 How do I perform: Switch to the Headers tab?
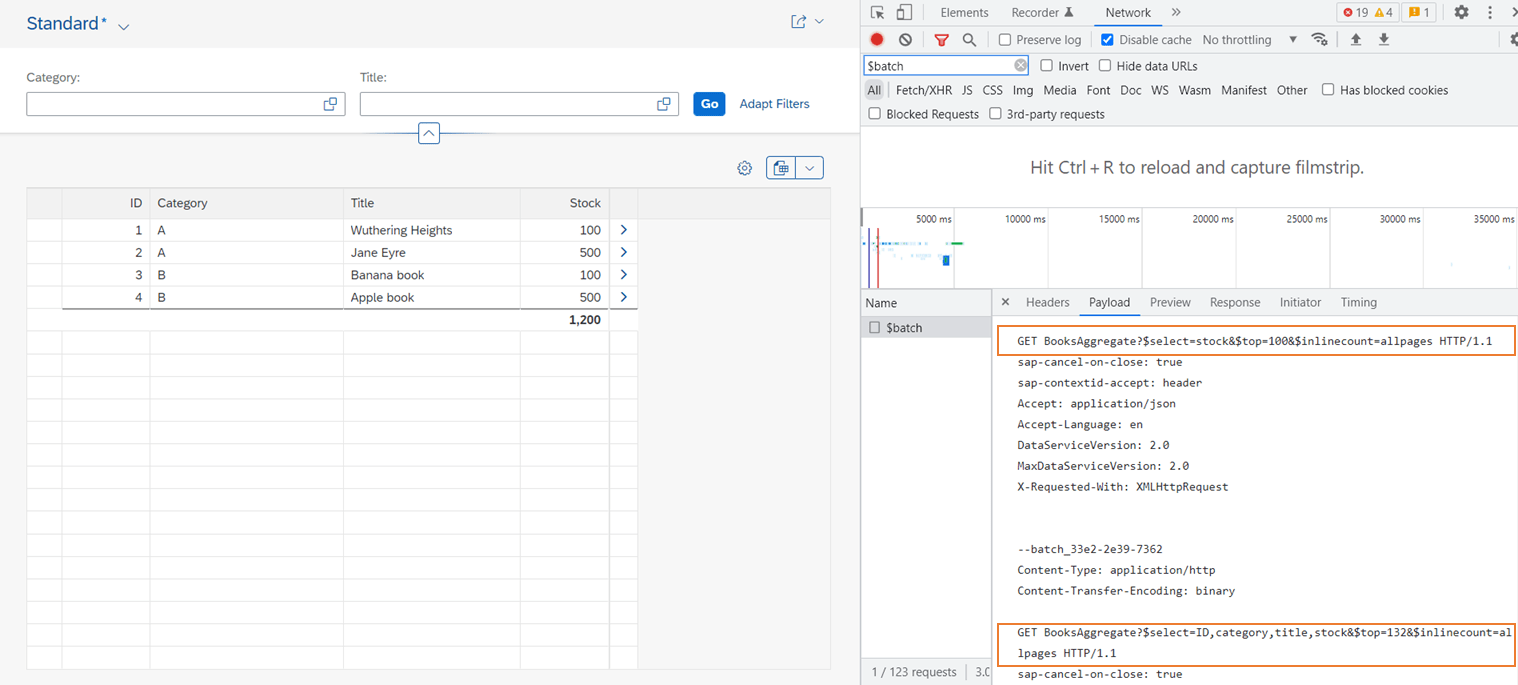1047,302
